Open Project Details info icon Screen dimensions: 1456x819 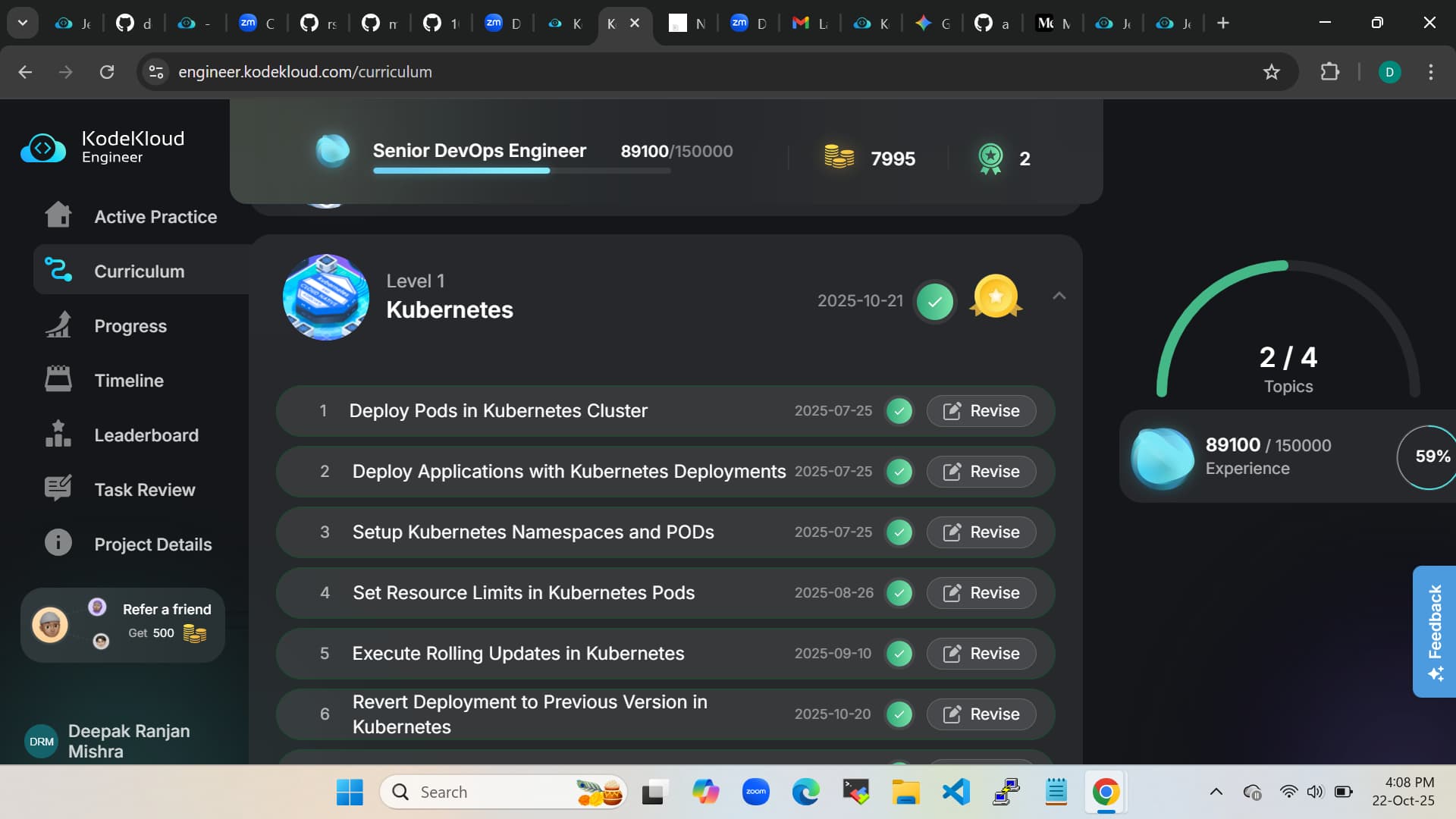(58, 543)
